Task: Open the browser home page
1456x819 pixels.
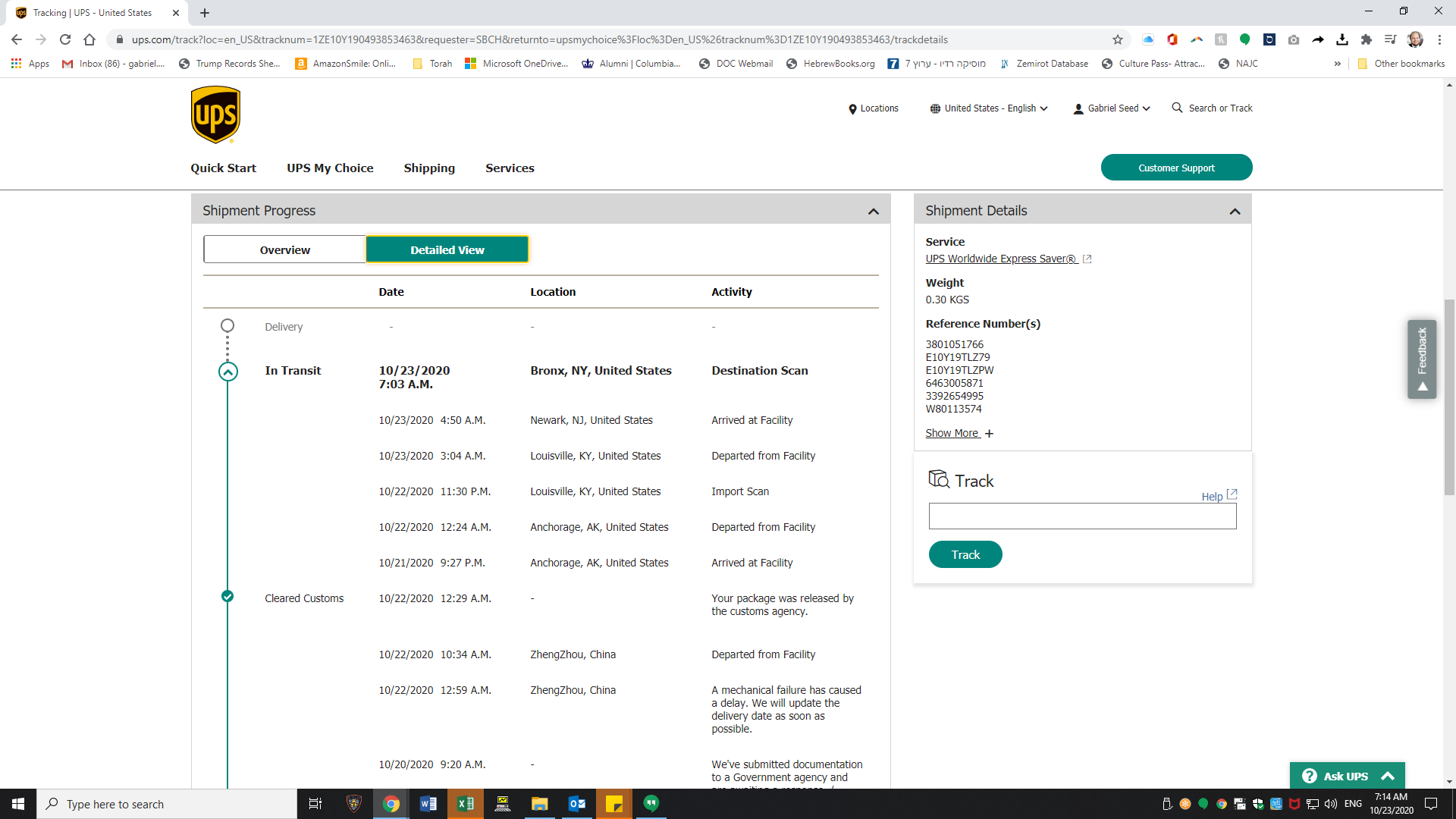Action: coord(89,39)
